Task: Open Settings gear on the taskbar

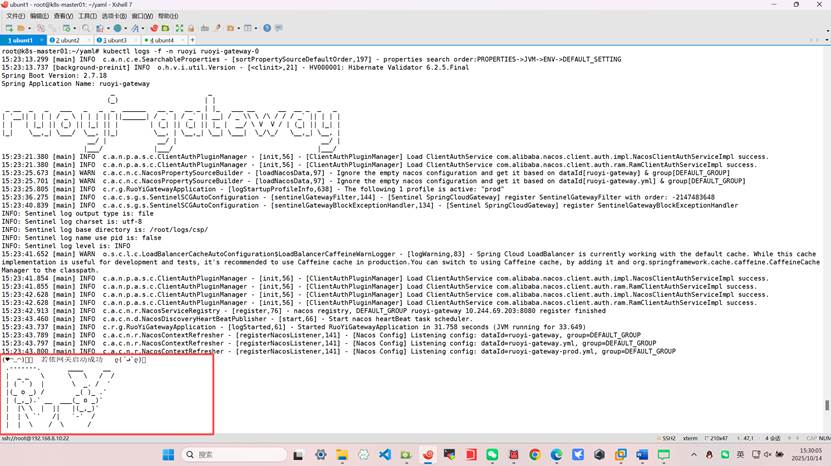Action: point(321,454)
